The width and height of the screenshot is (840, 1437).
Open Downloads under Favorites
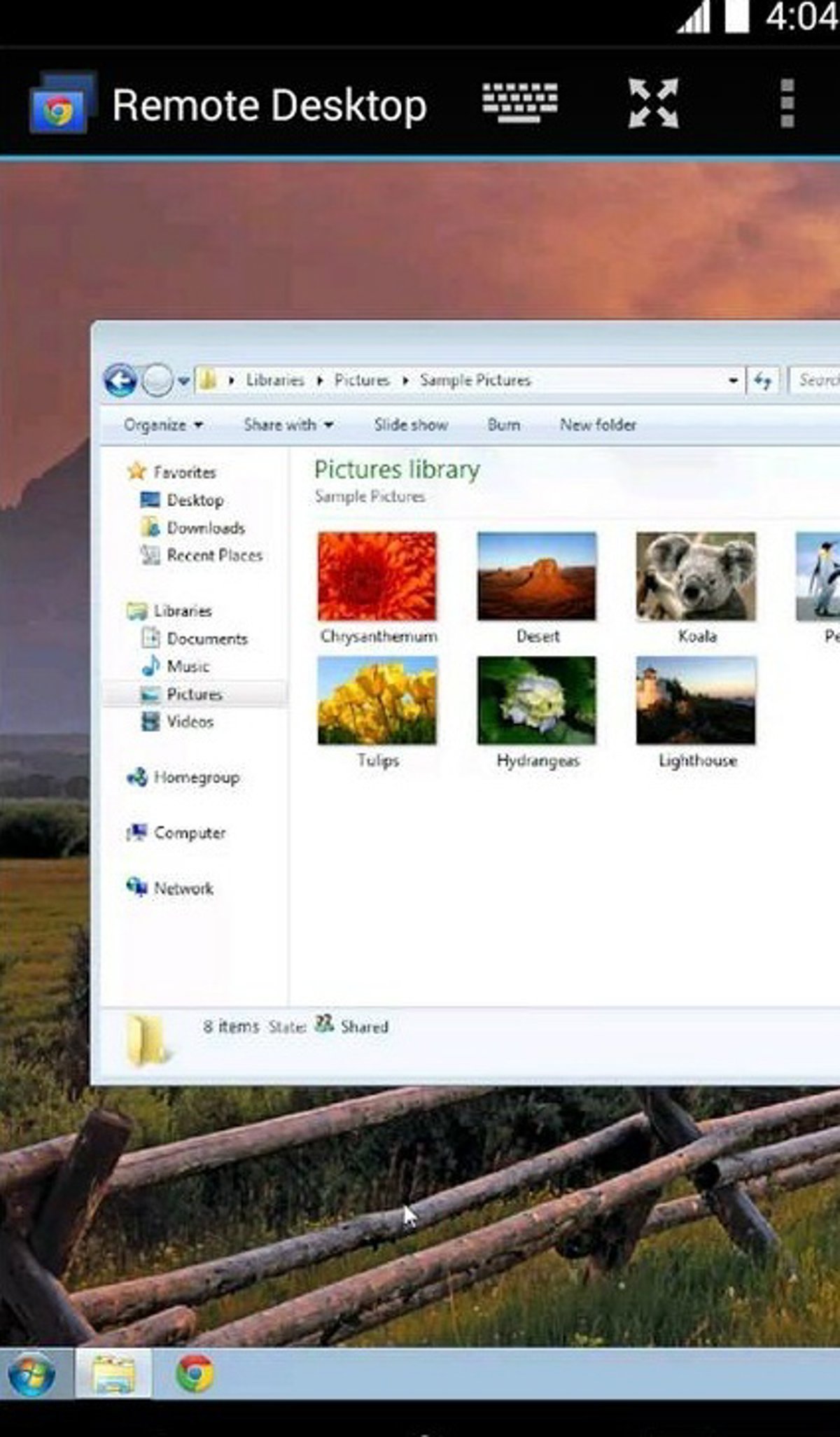pos(205,528)
